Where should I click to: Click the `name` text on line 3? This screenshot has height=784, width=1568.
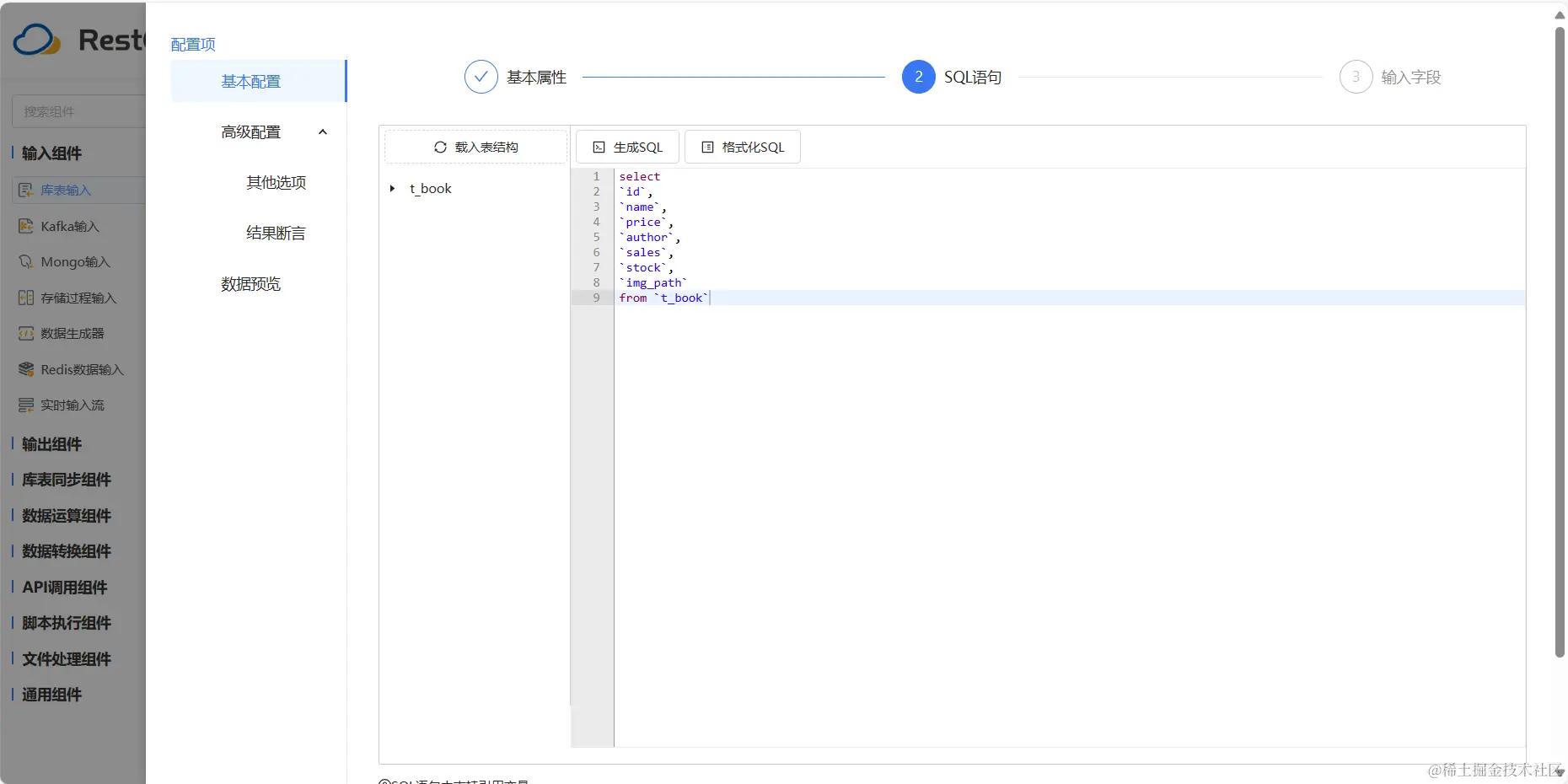coord(640,207)
